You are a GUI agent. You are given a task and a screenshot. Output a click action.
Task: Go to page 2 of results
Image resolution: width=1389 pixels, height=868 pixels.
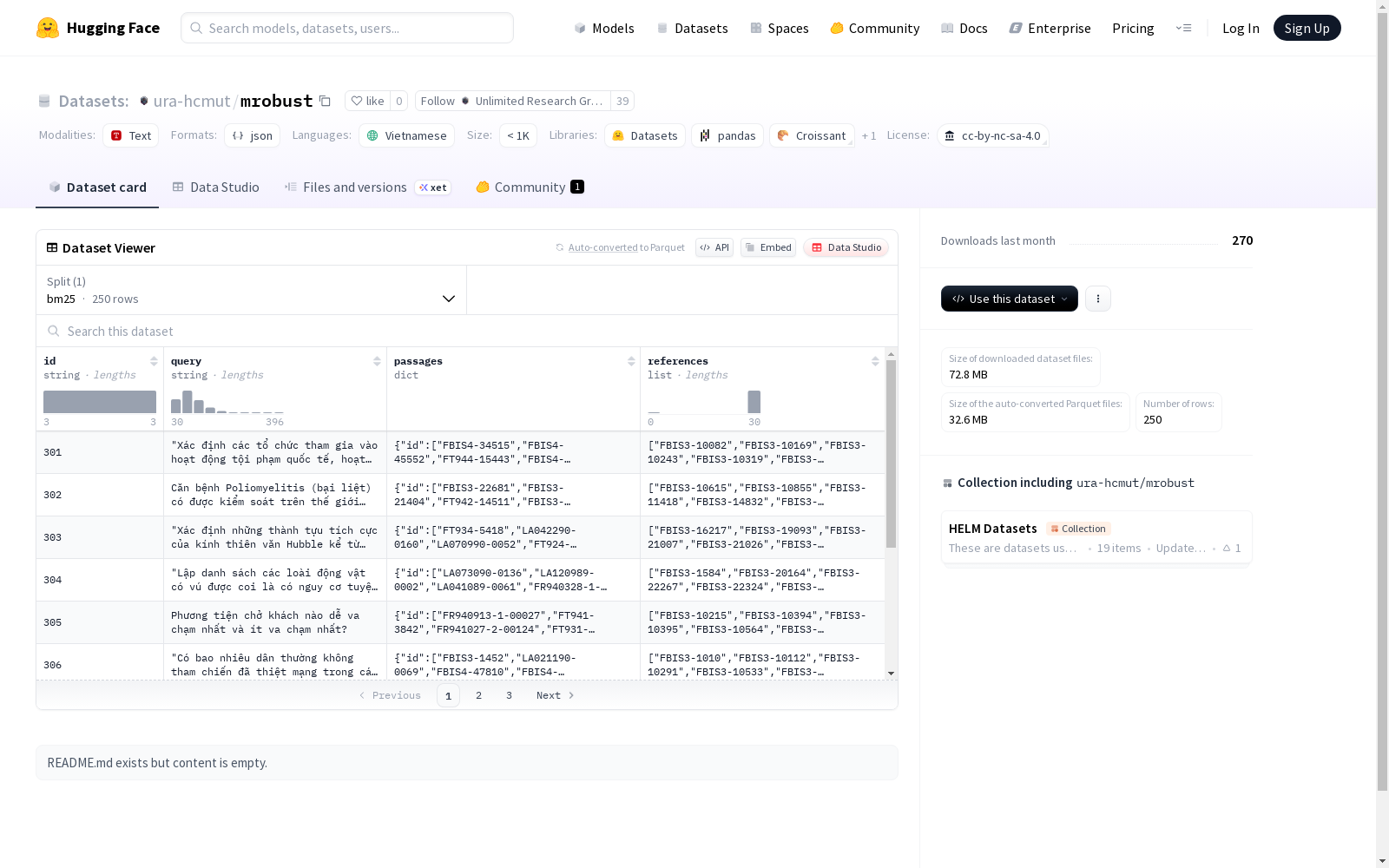[478, 695]
